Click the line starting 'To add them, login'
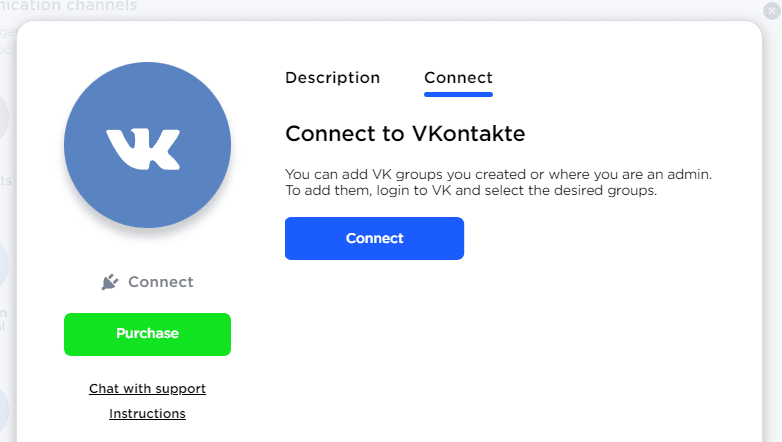This screenshot has width=782, height=442. [470, 190]
